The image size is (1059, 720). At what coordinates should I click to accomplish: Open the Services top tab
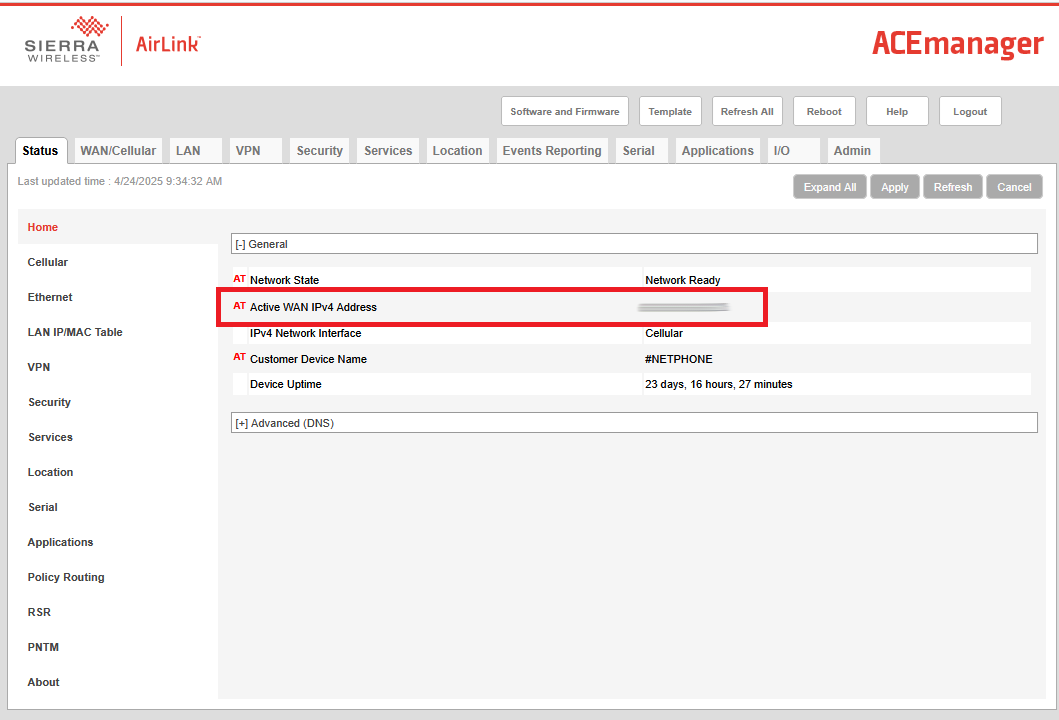pos(388,151)
